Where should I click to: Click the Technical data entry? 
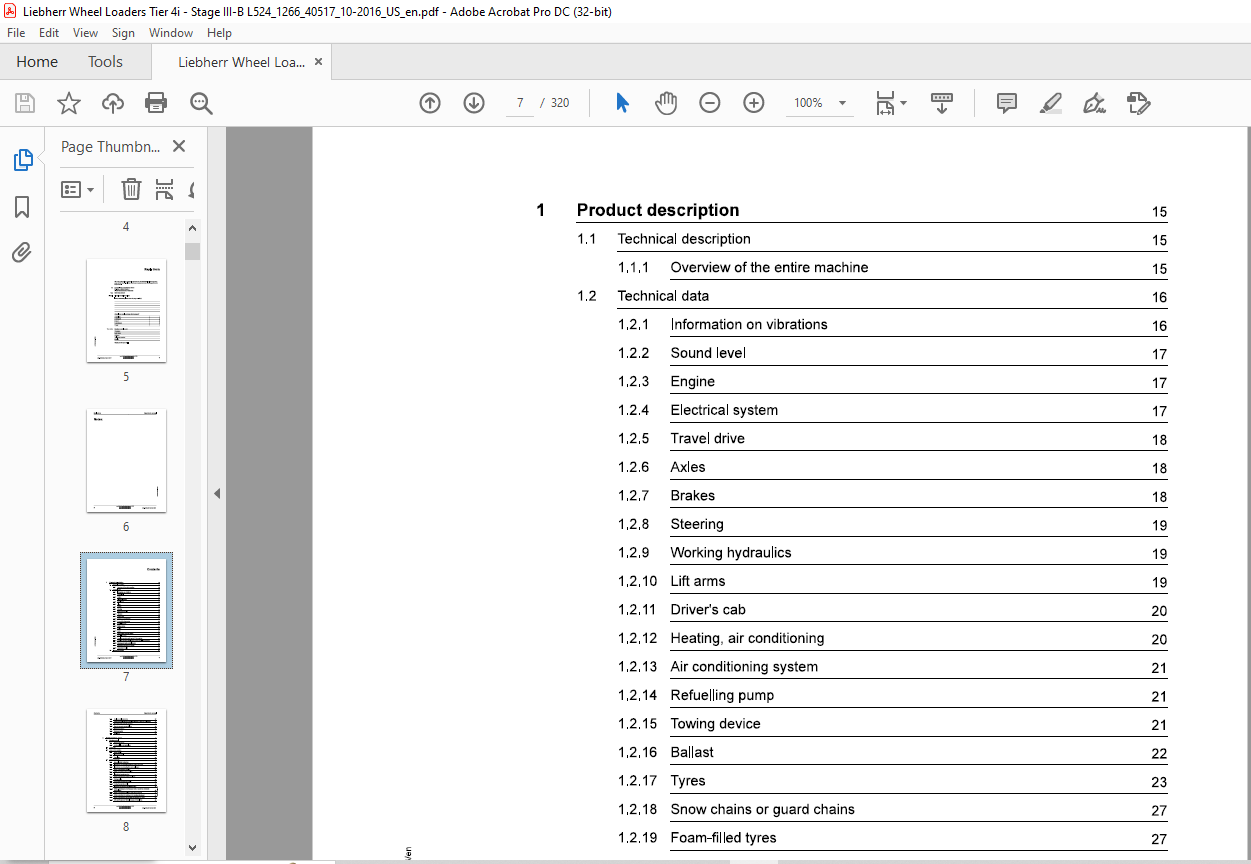click(x=663, y=296)
